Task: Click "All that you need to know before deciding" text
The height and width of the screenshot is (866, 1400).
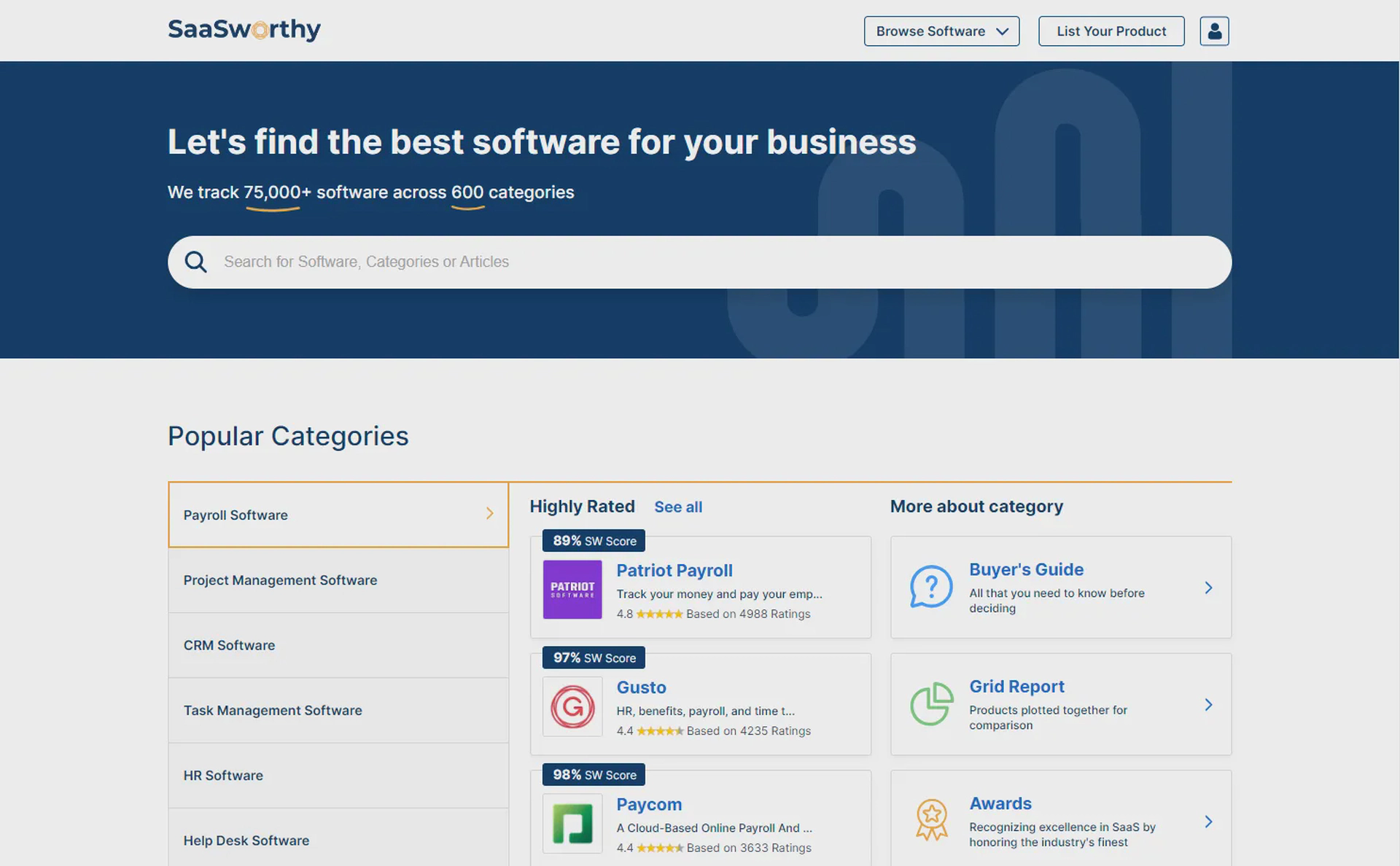Action: pos(1057,601)
